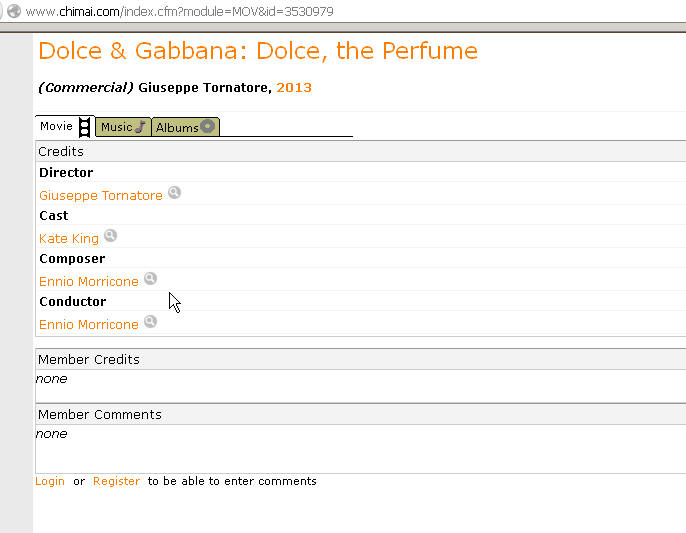Click the Credits section header
This screenshot has width=686, height=533.
(x=360, y=151)
